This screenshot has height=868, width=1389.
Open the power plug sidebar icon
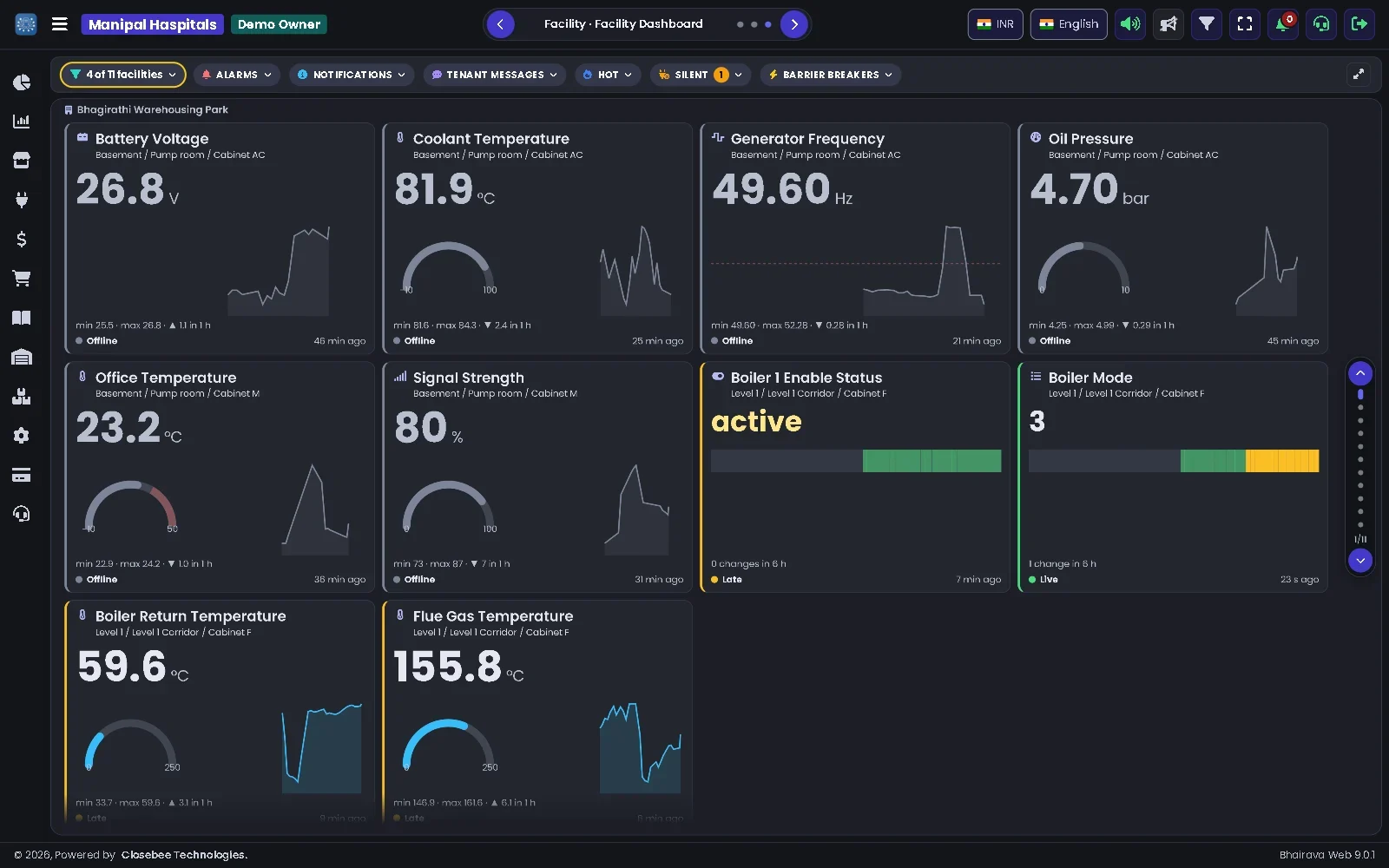pyautogui.click(x=22, y=200)
